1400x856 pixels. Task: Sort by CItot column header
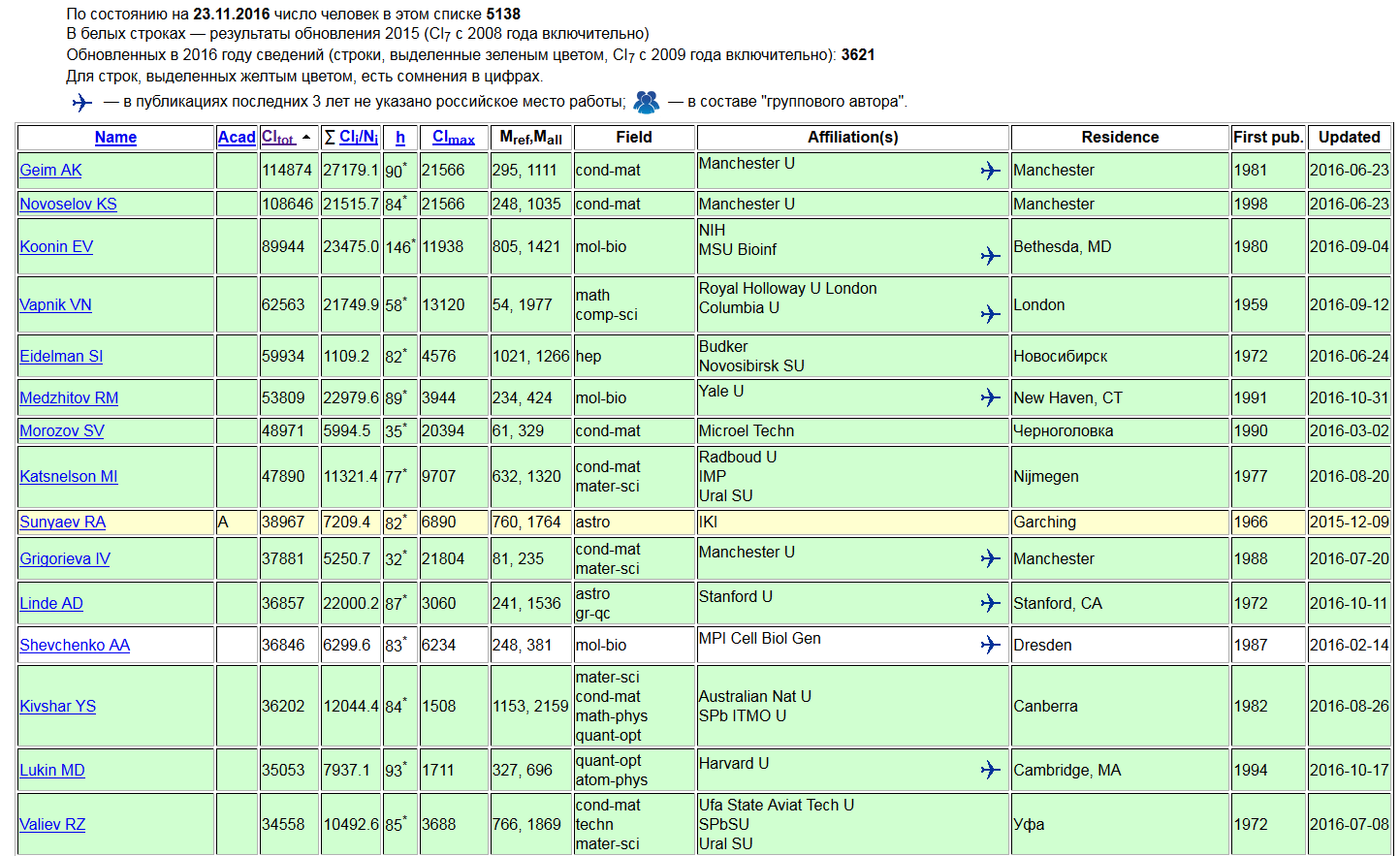[x=278, y=138]
